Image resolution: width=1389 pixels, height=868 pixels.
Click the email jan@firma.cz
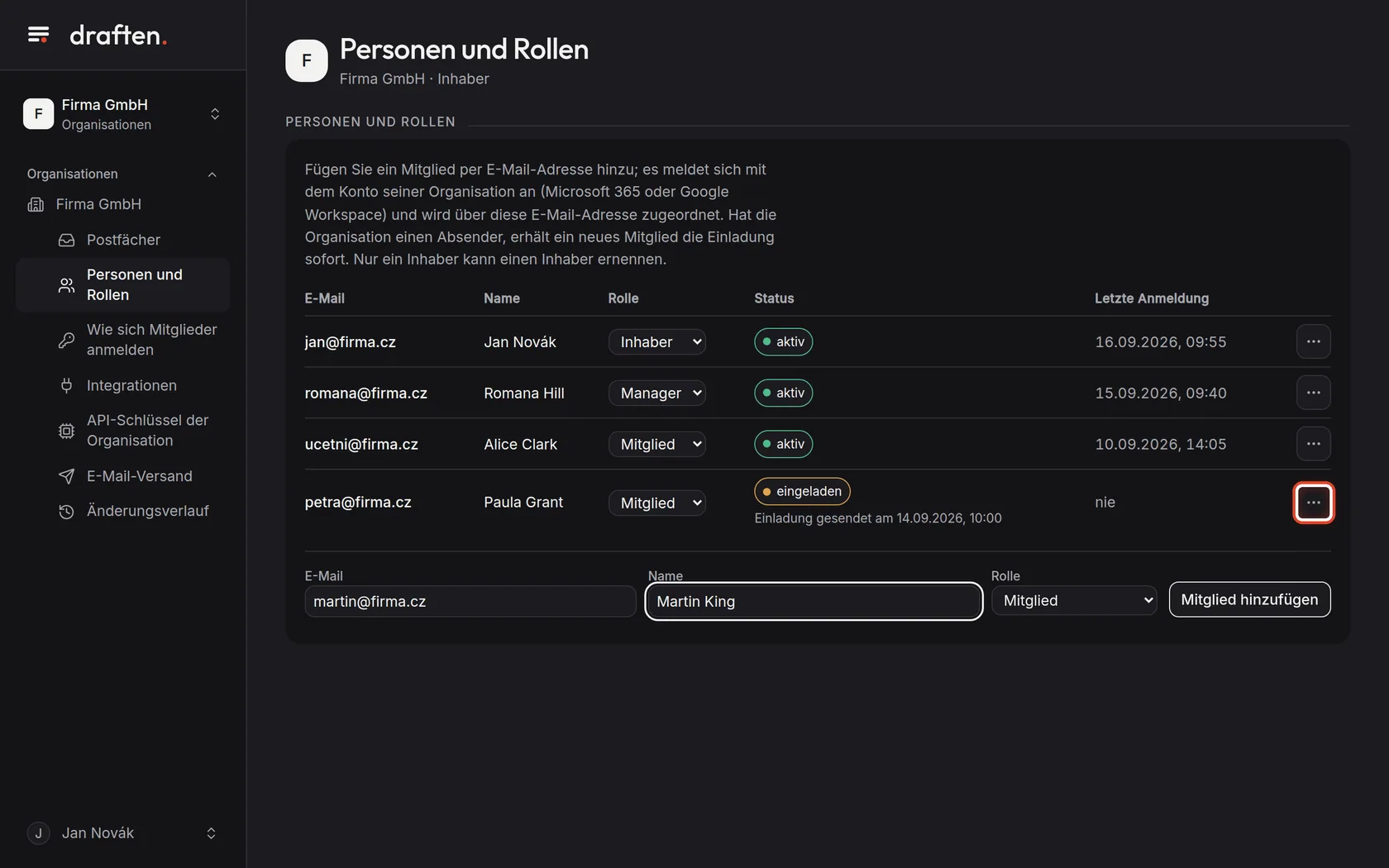click(x=351, y=342)
